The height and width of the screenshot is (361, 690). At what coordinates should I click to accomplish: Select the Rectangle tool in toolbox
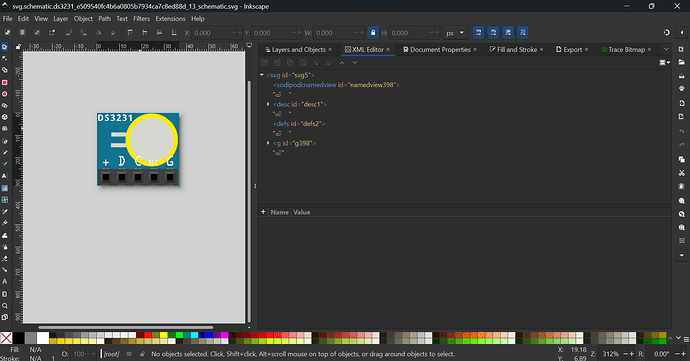pyautogui.click(x=5, y=82)
